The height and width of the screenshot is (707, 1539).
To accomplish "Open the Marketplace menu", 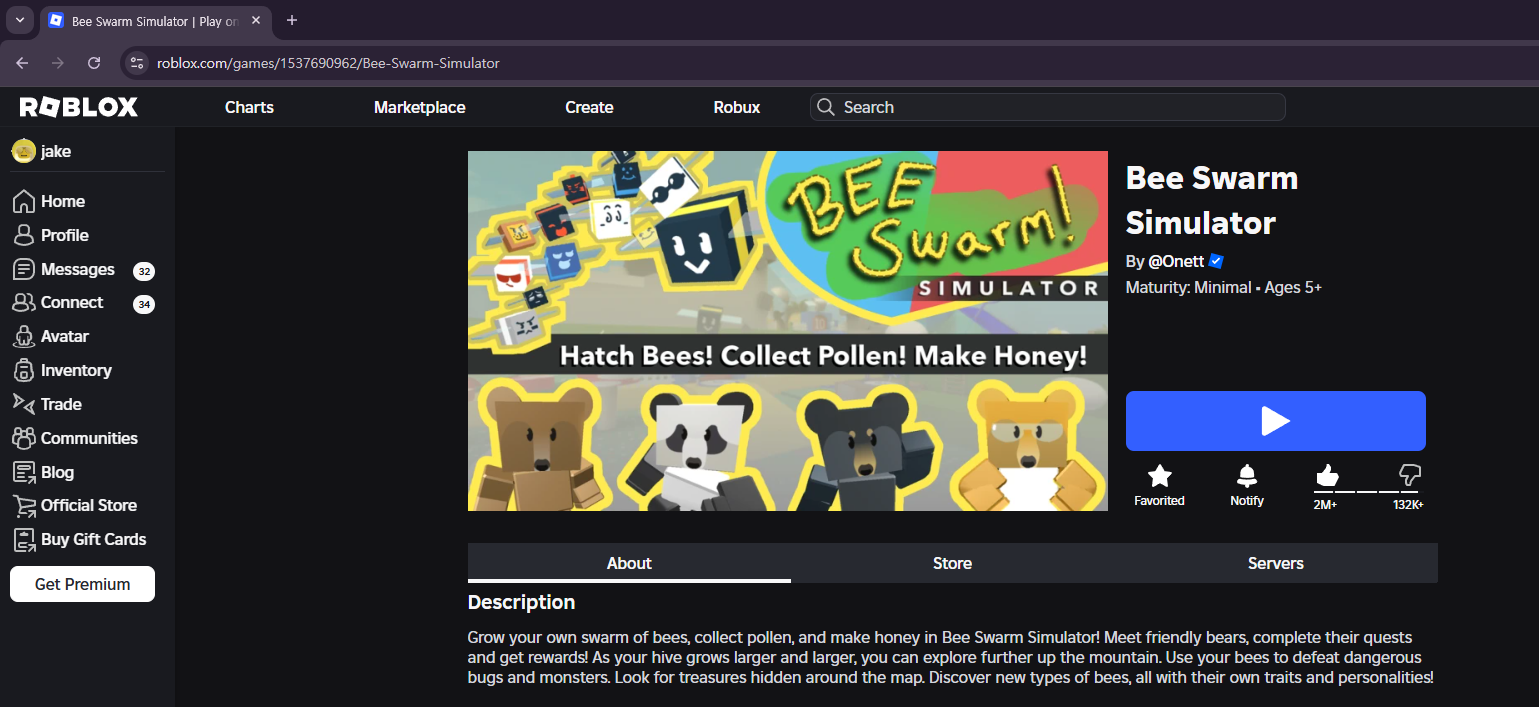I will point(420,107).
